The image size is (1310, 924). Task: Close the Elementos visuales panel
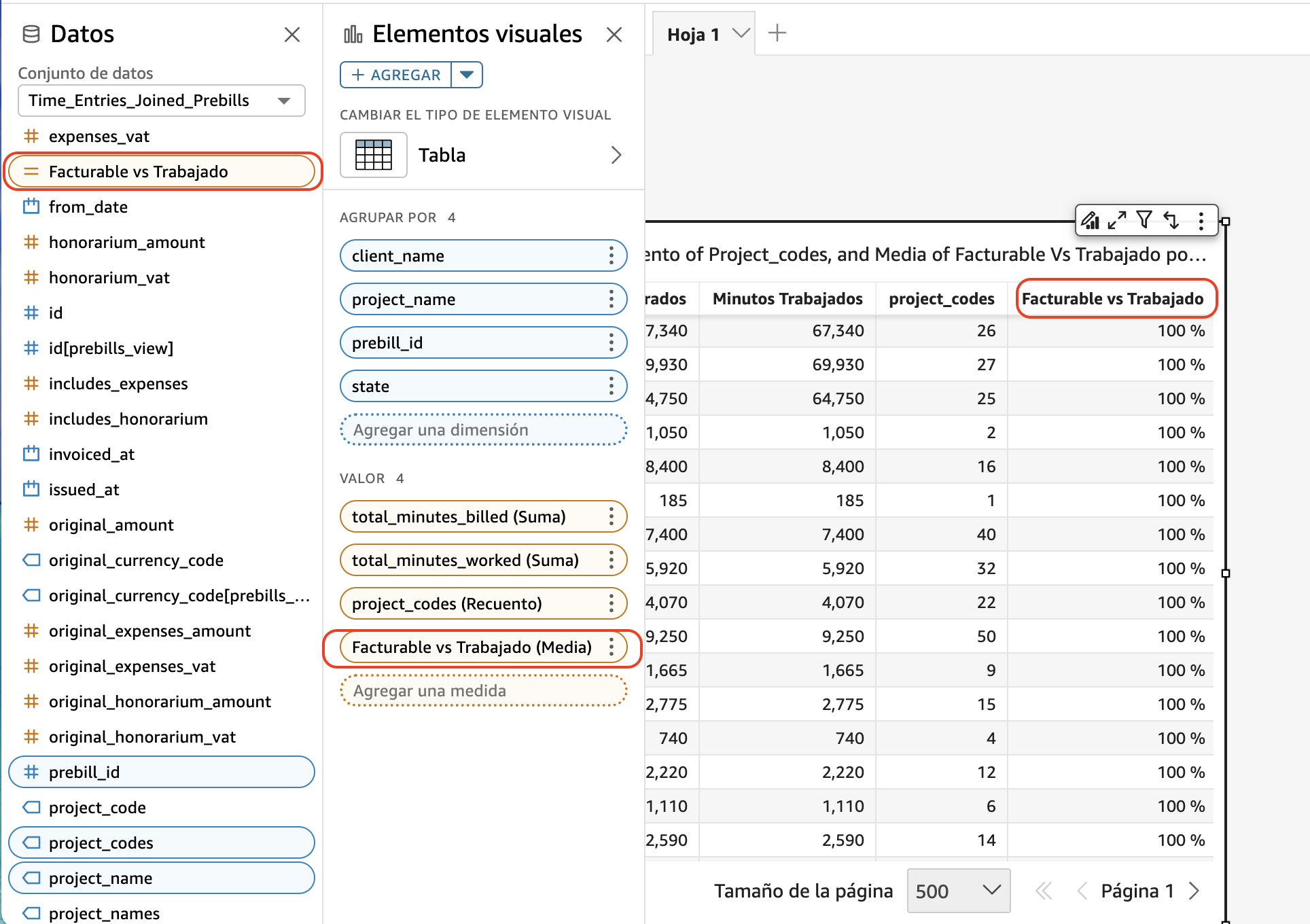pos(614,35)
